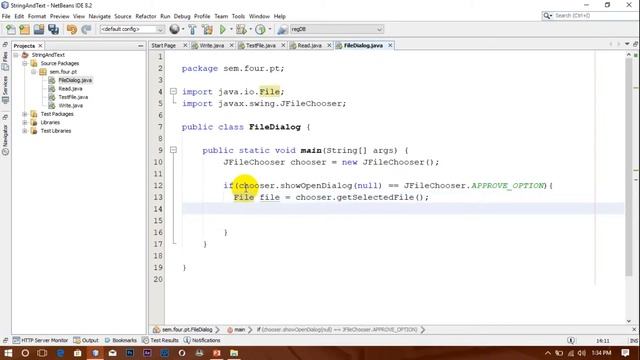Click the Debug Project icon
Image resolution: width=640 pixels, height=360 pixels.
click(241, 29)
